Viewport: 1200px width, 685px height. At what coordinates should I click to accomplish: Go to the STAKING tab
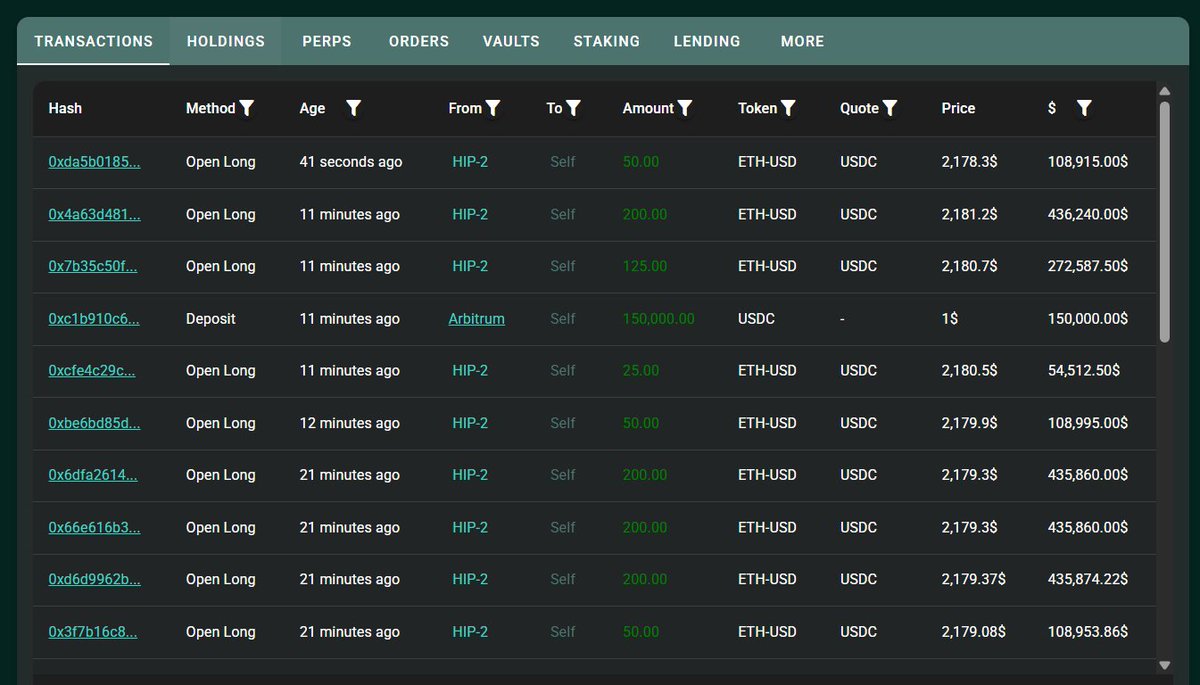point(607,41)
